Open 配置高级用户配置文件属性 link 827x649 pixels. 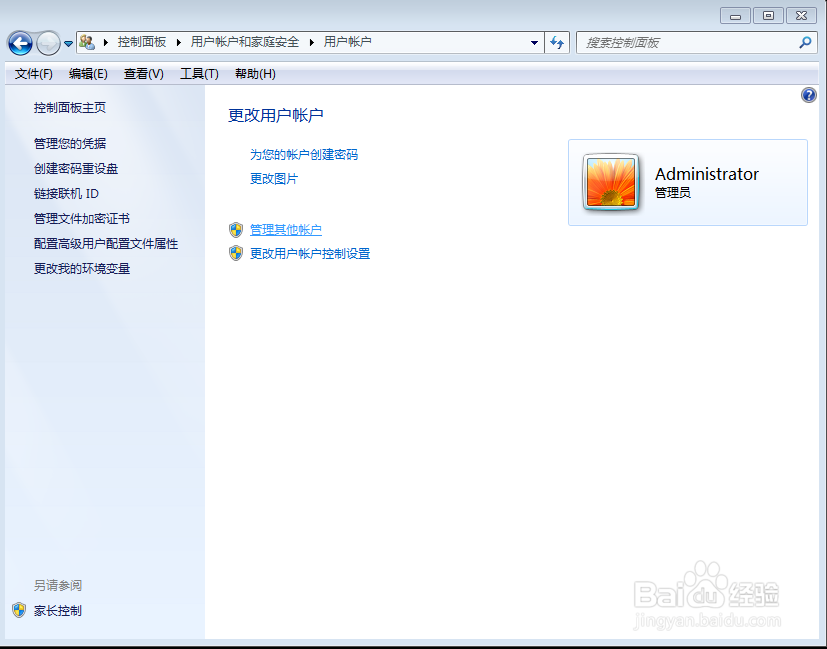105,244
